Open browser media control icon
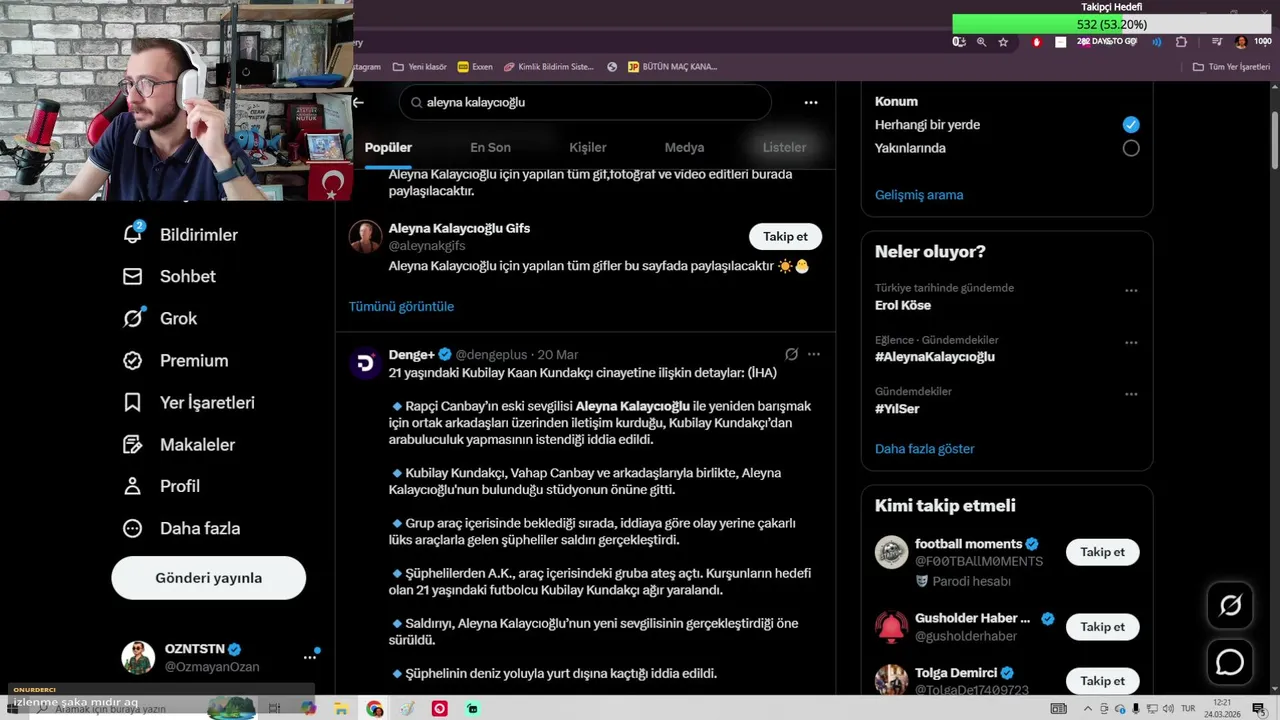 pyautogui.click(x=1217, y=42)
